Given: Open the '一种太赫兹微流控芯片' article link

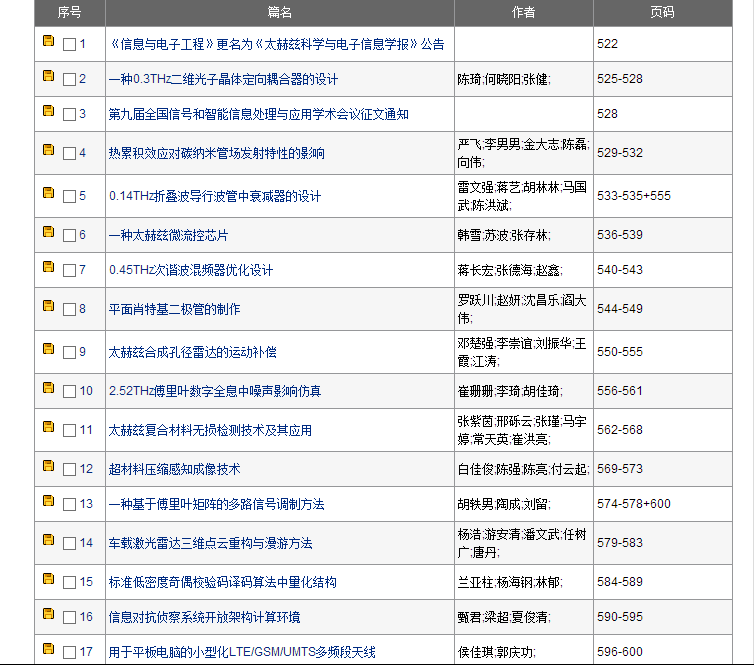Looking at the screenshot, I should click(168, 235).
